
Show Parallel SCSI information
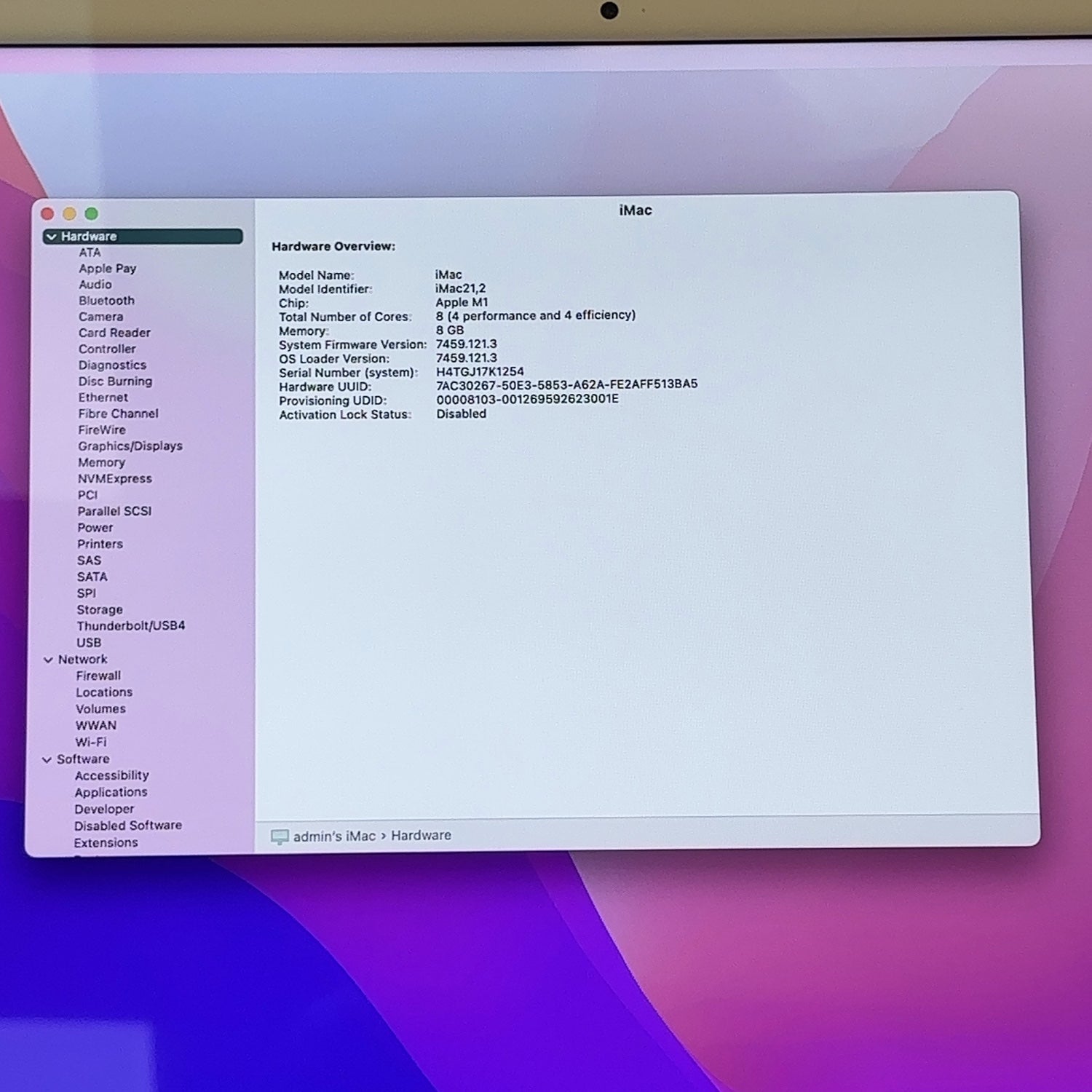(114, 511)
